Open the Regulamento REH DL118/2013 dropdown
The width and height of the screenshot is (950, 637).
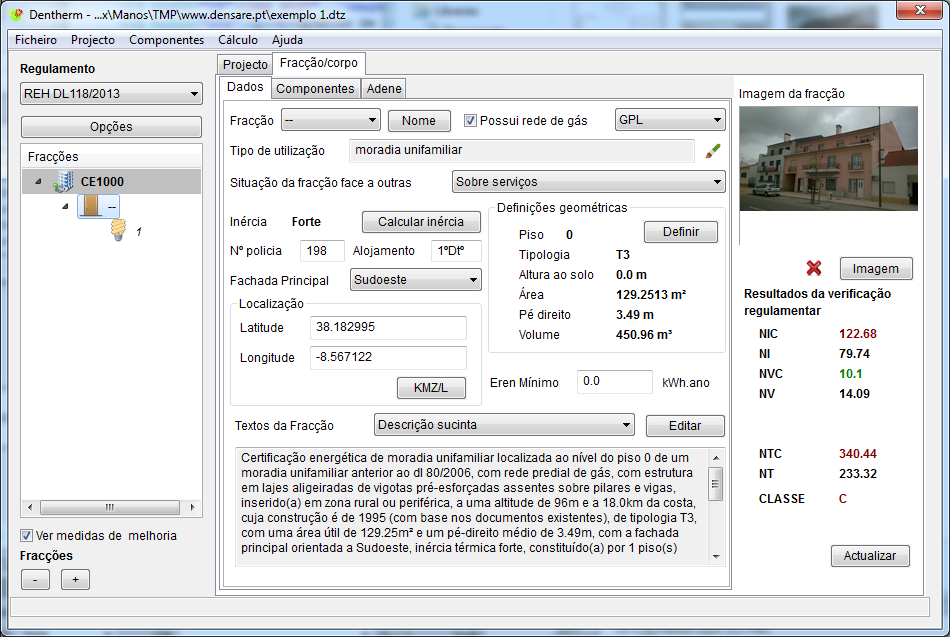click(x=111, y=95)
